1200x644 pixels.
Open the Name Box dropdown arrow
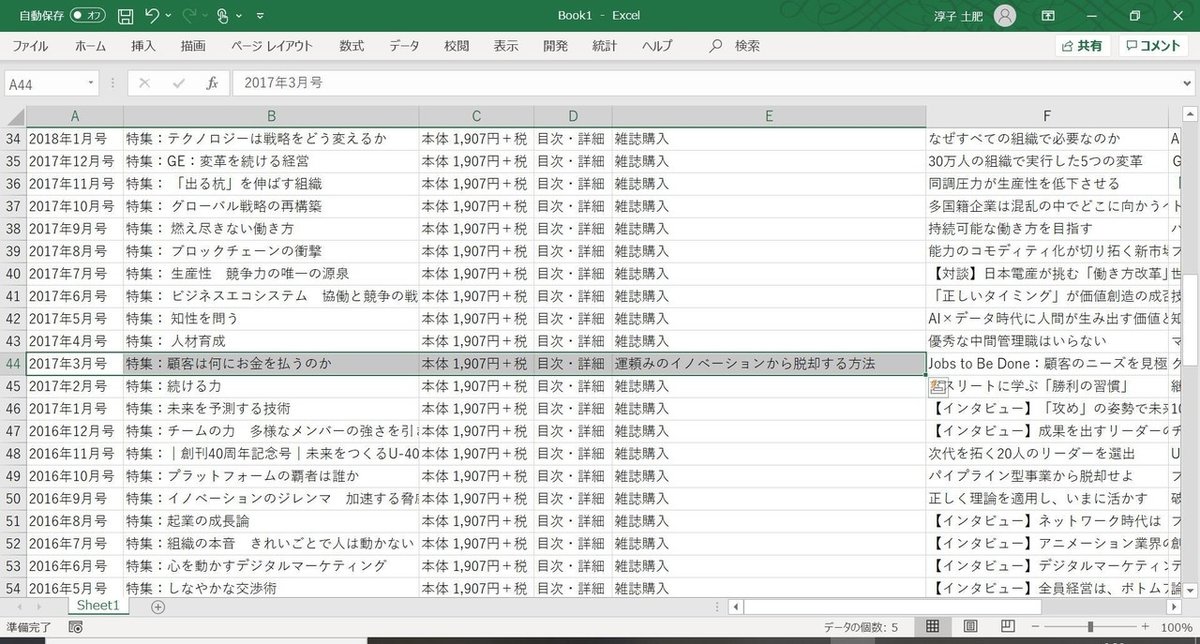click(91, 84)
